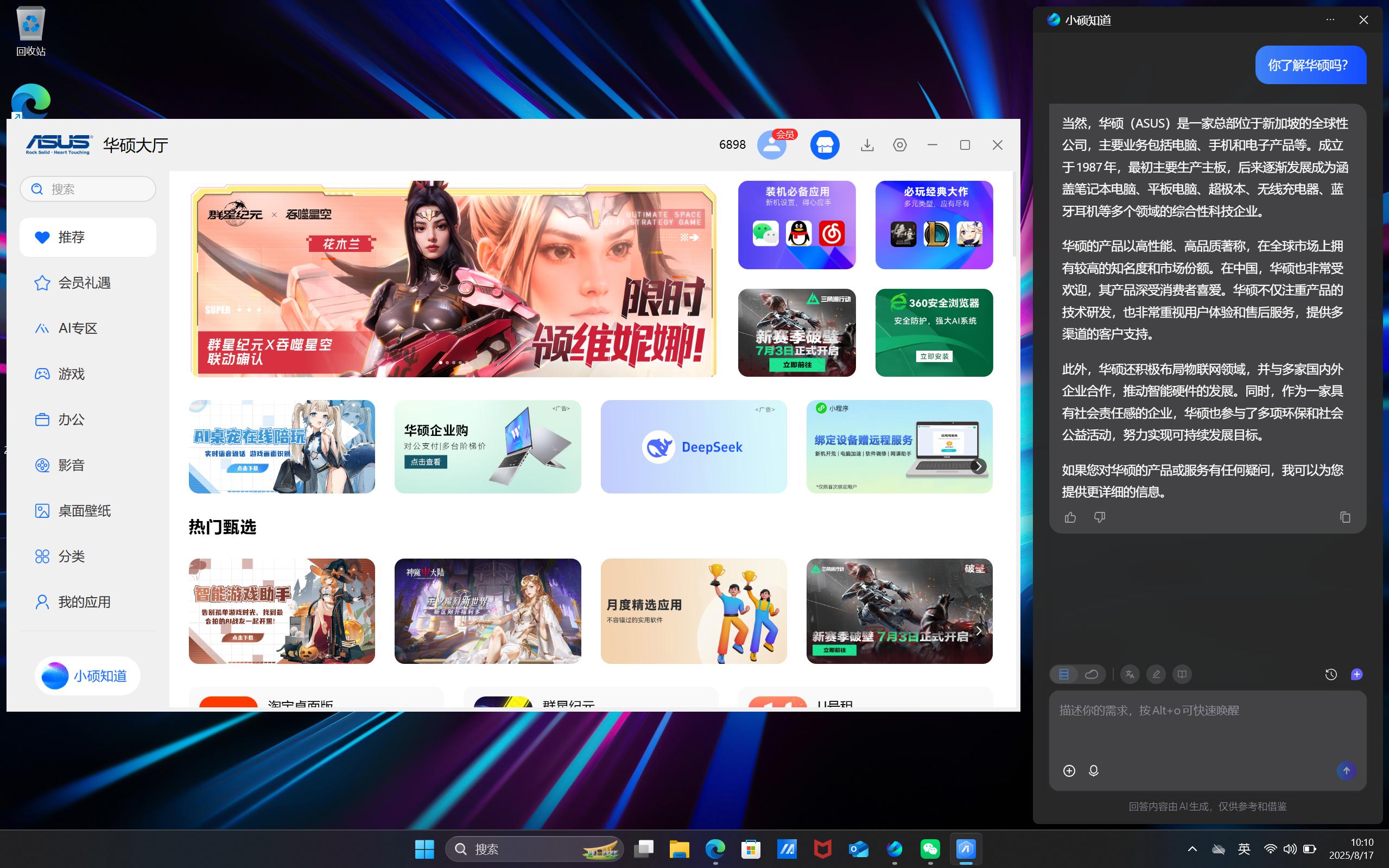Open File Explorer from taskbar
Screen dimensions: 1389x868
pyautogui.click(x=679, y=849)
